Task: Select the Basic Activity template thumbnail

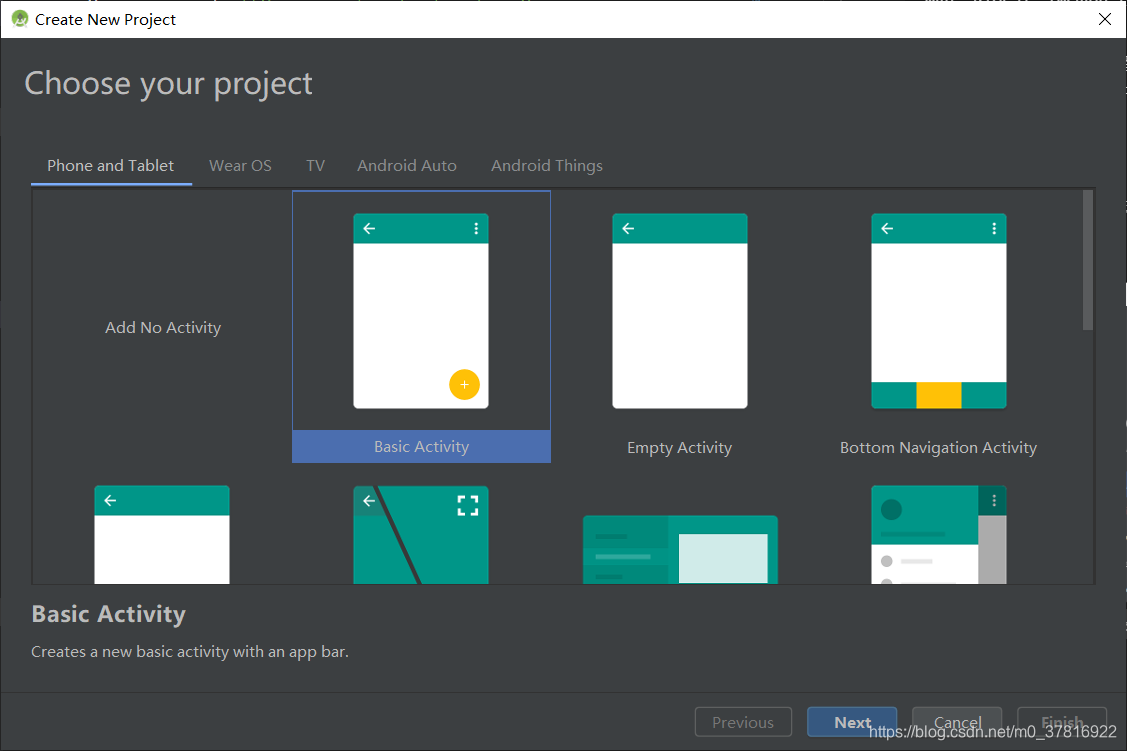Action: click(420, 310)
